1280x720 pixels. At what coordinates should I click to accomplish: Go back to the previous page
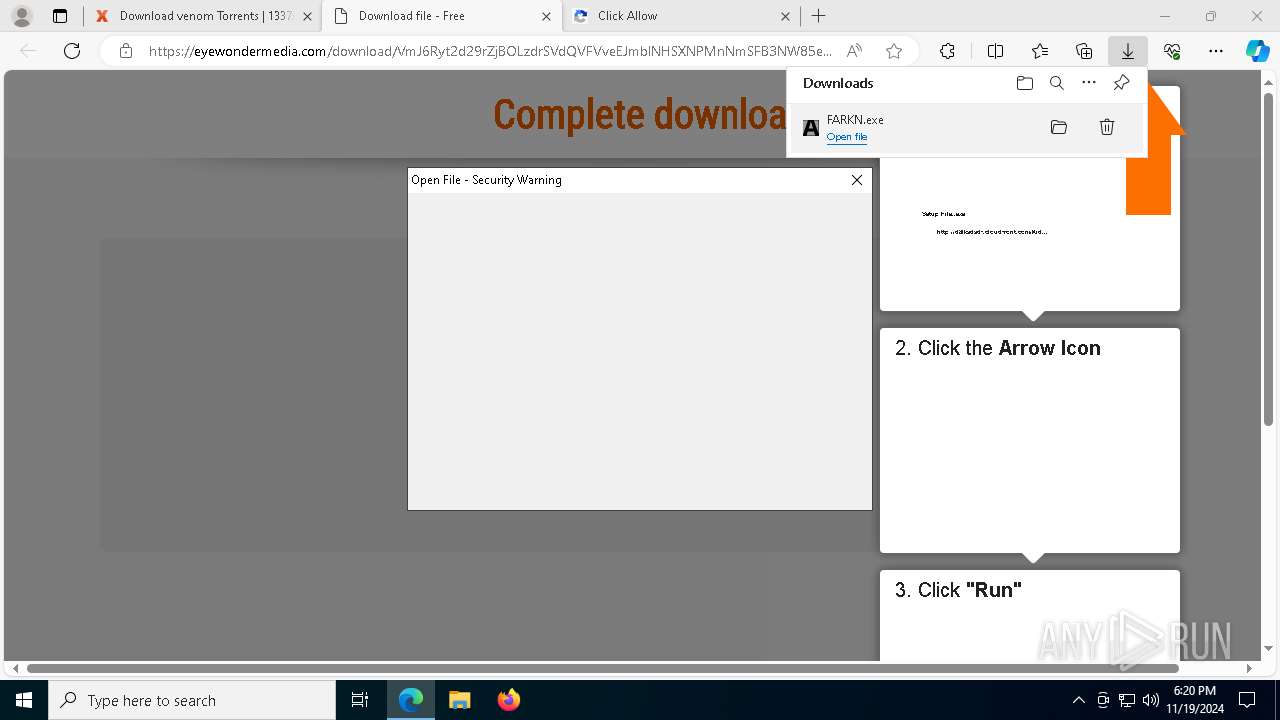click(28, 51)
